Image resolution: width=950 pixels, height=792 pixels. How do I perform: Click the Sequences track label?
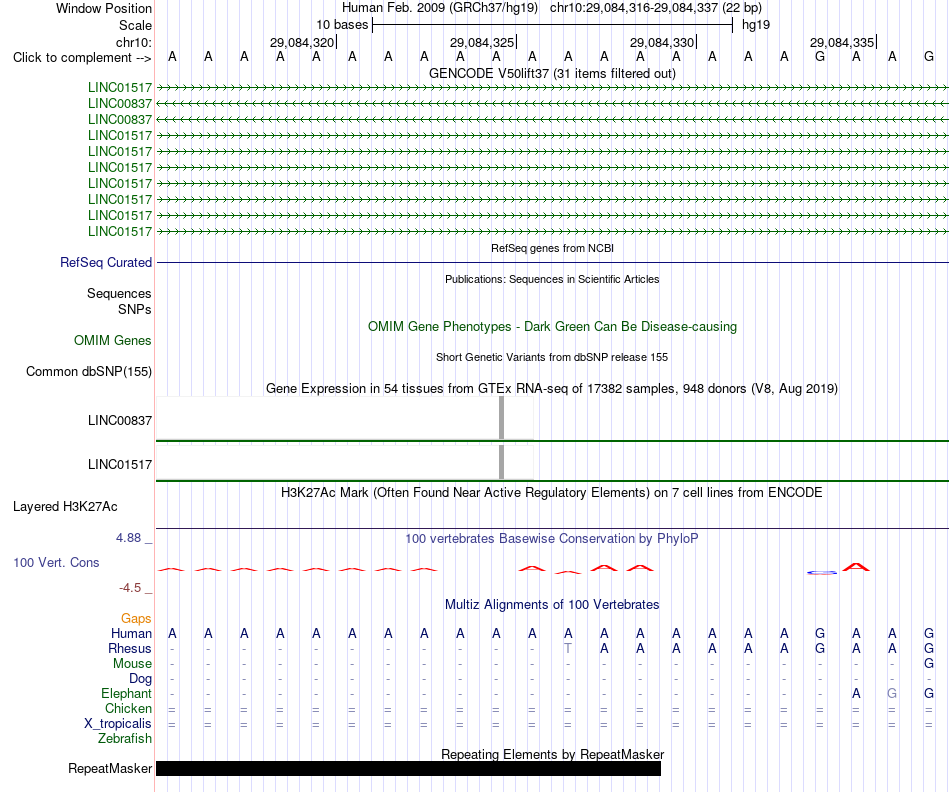119,293
